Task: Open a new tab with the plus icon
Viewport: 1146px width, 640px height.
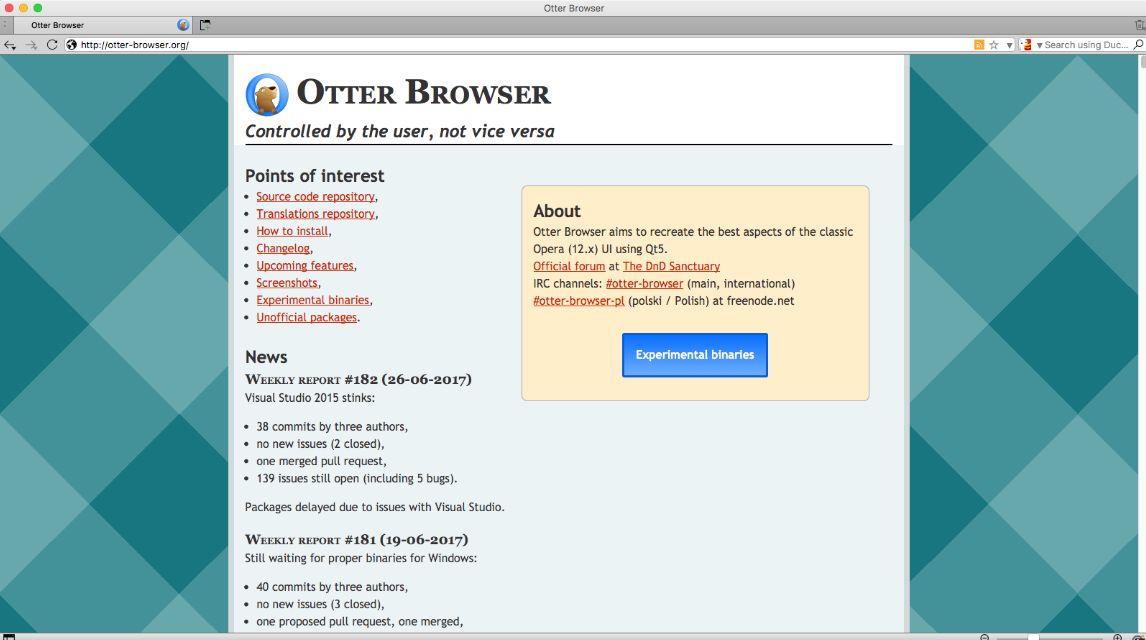Action: tap(205, 25)
